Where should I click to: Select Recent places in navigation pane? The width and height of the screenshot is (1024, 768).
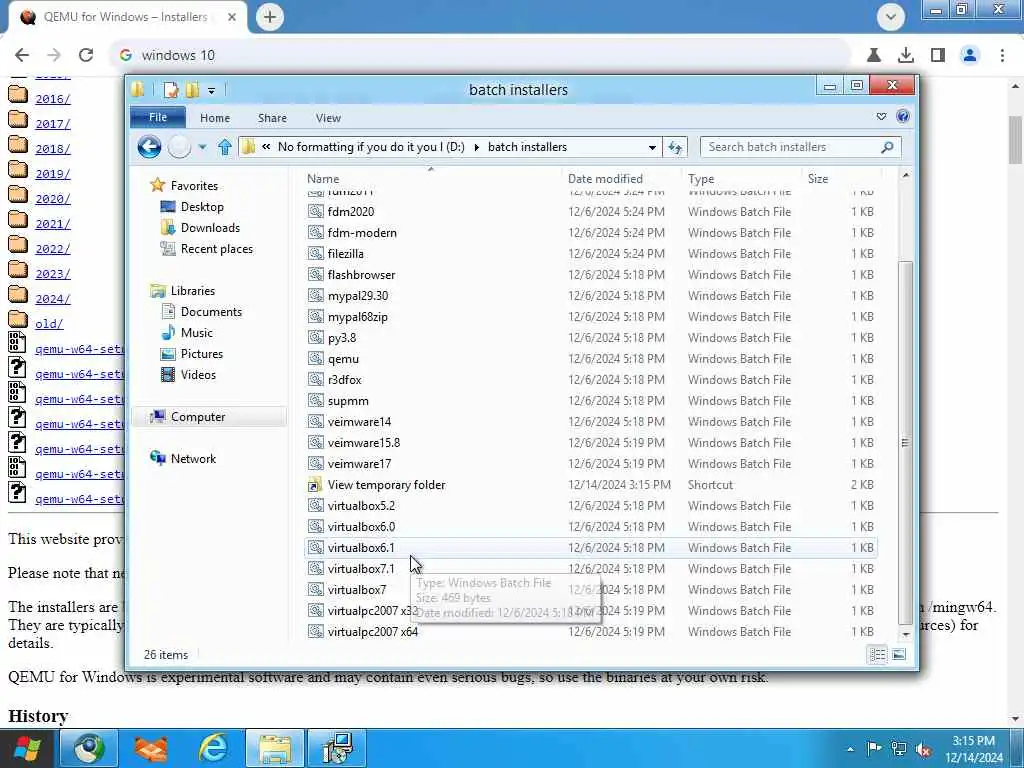click(x=216, y=249)
